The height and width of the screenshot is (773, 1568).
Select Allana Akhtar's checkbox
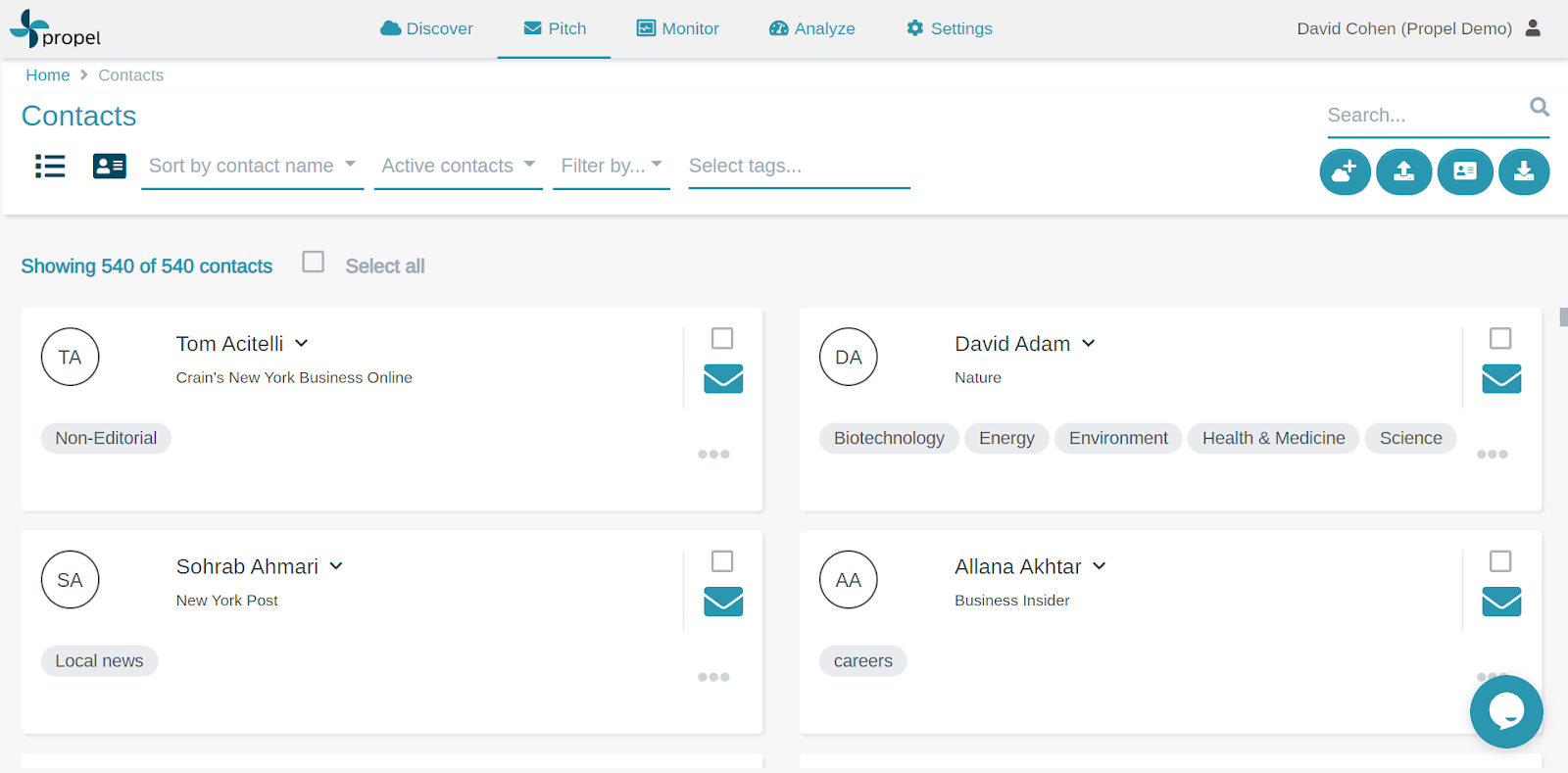pos(1500,561)
